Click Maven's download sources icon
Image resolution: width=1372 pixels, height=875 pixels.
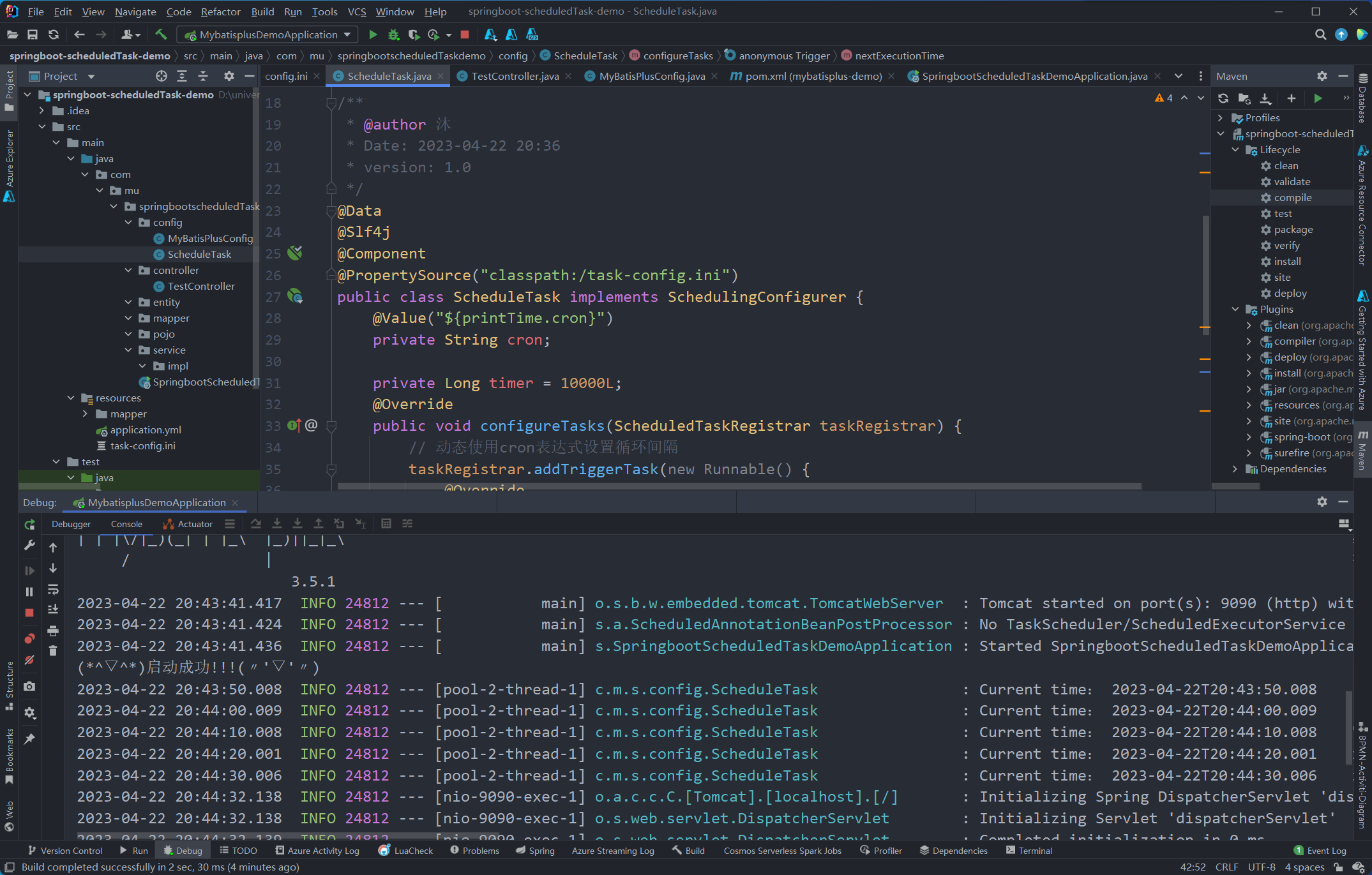(1265, 98)
